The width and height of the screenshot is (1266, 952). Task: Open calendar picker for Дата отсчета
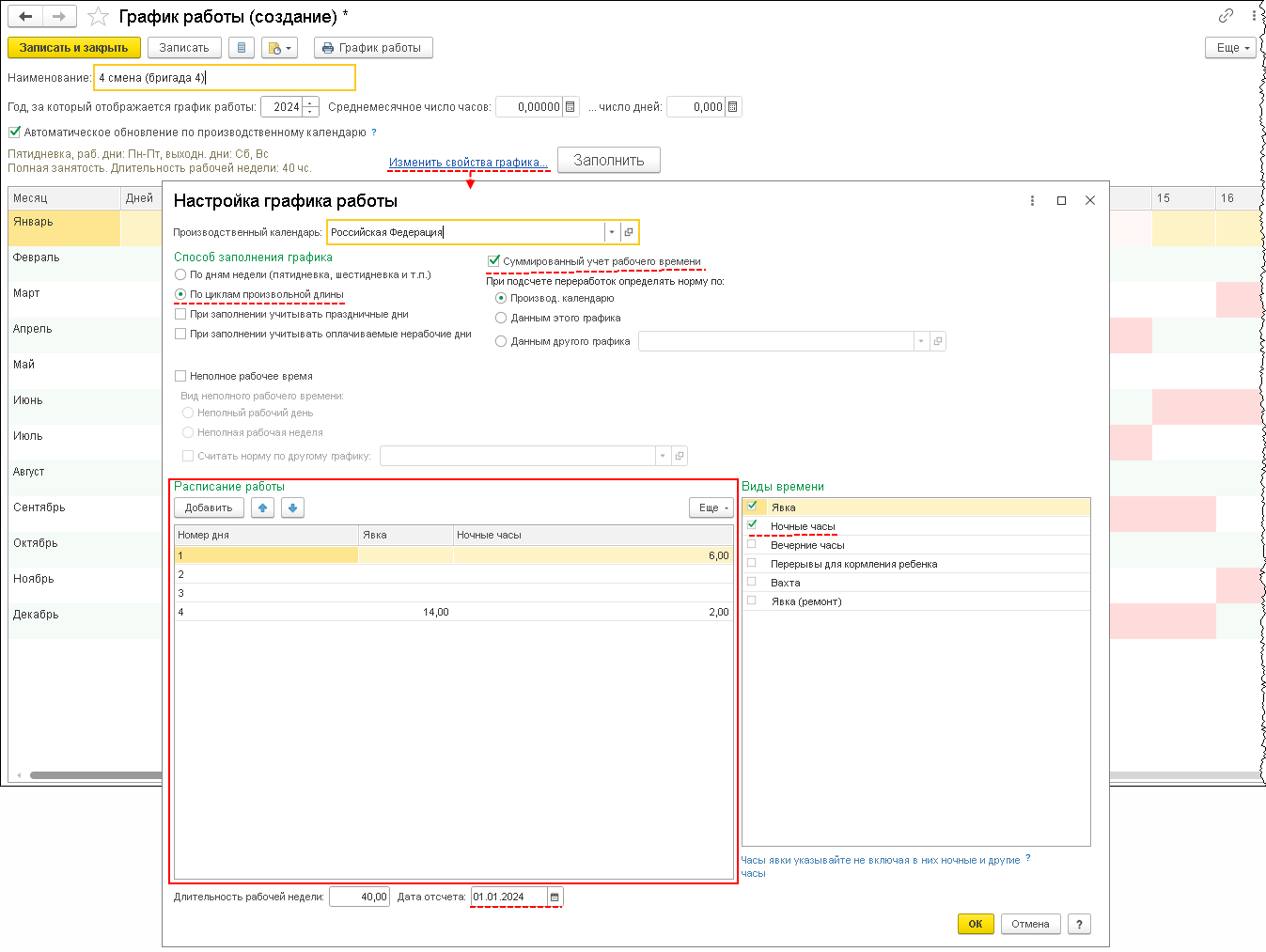(x=555, y=897)
